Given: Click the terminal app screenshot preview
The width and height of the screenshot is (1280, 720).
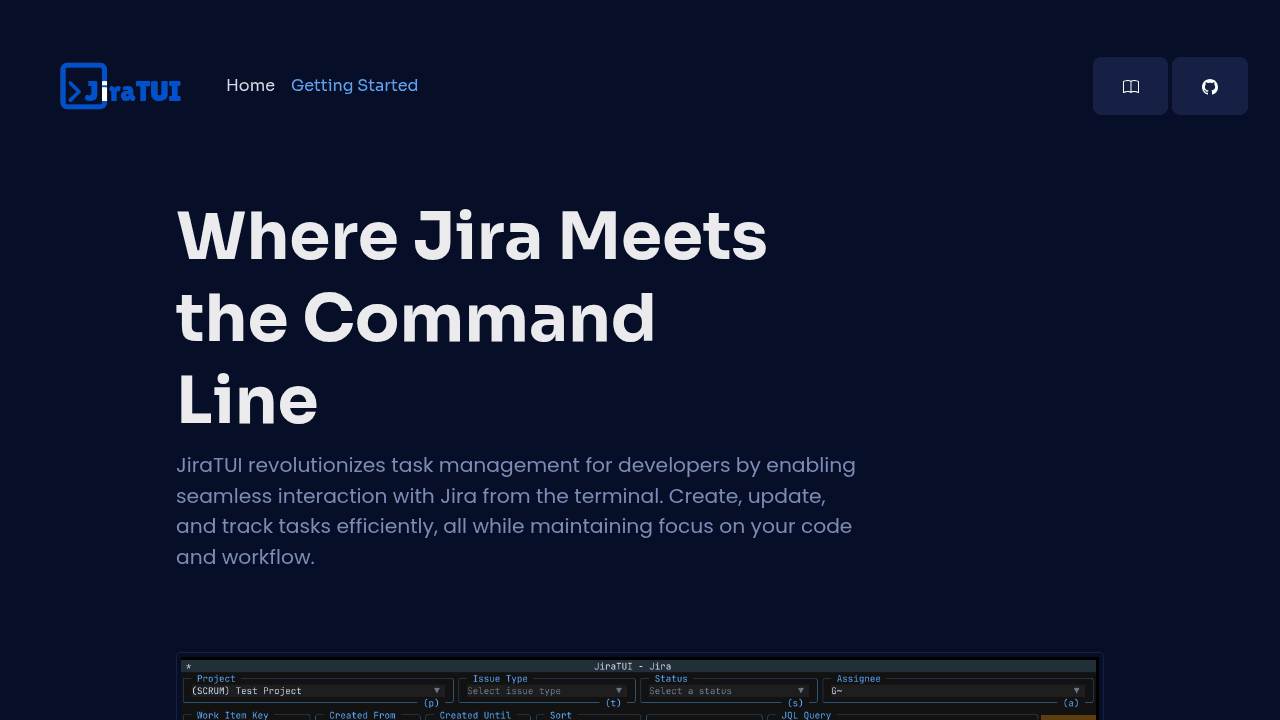Looking at the screenshot, I should pos(638,688).
